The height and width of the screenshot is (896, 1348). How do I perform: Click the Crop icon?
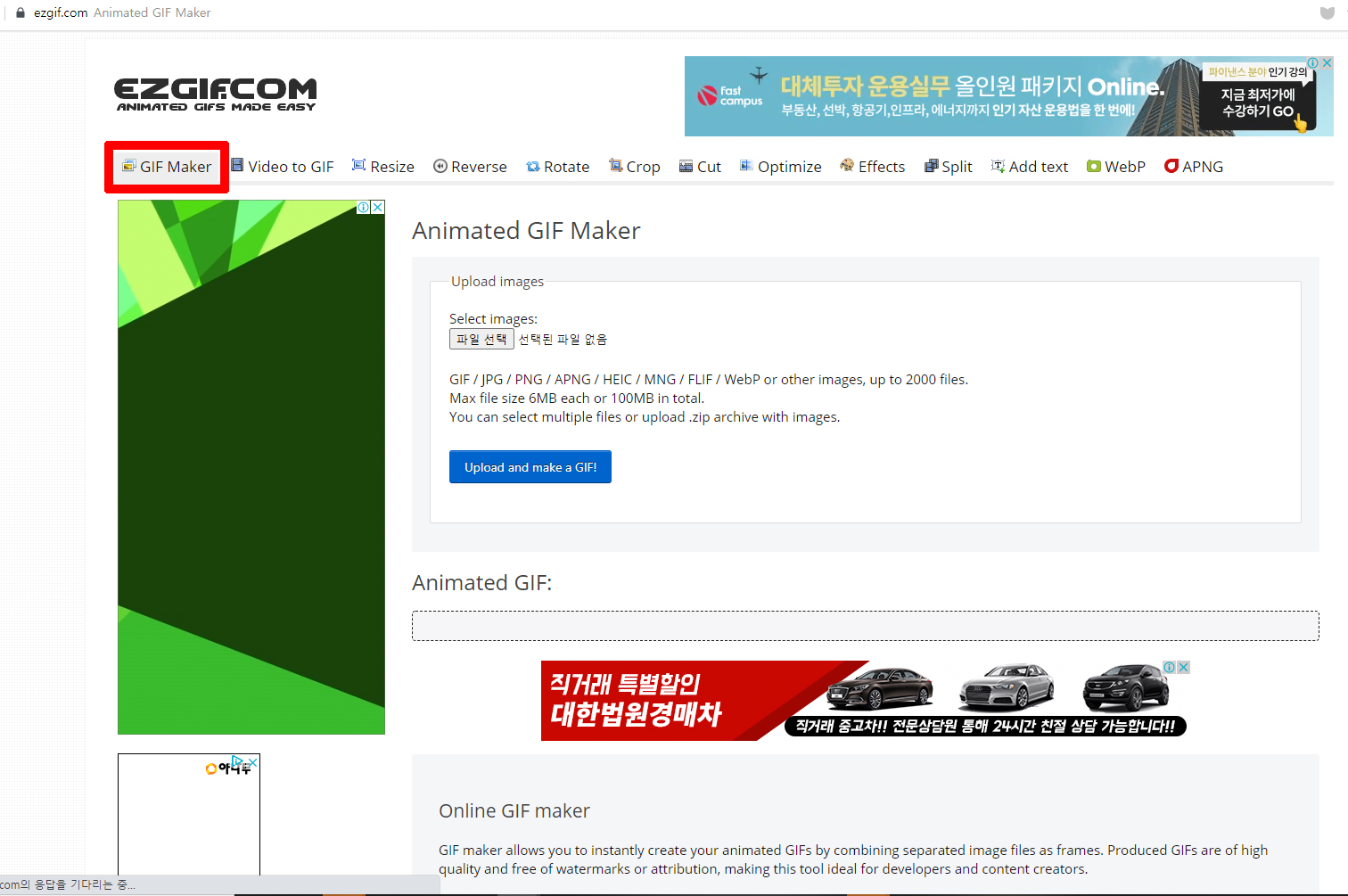pos(615,165)
